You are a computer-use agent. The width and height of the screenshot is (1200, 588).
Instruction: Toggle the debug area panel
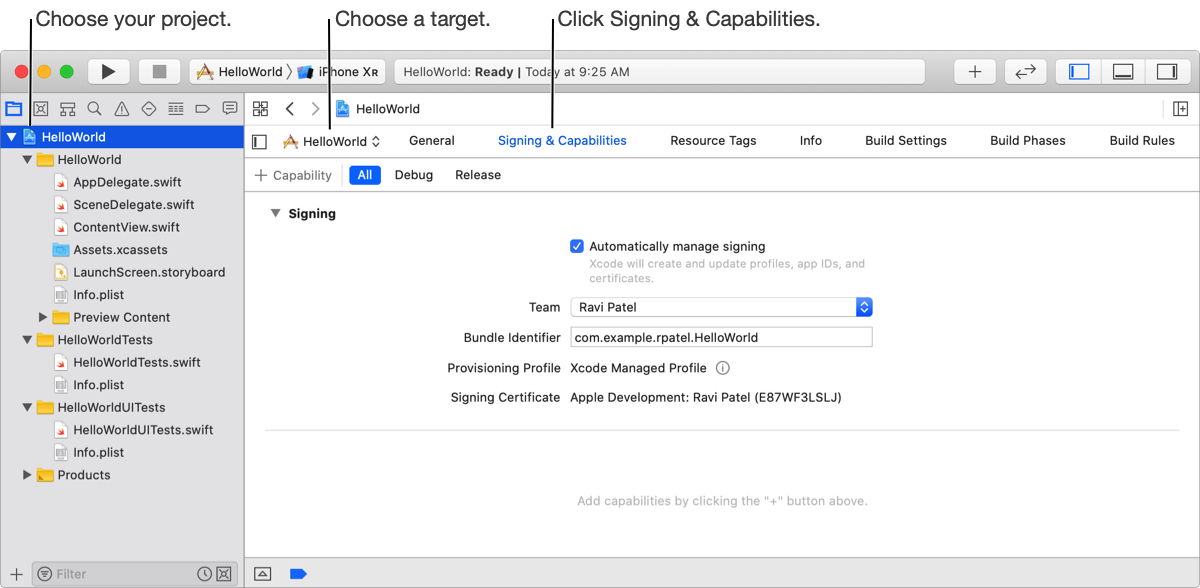pos(1123,71)
